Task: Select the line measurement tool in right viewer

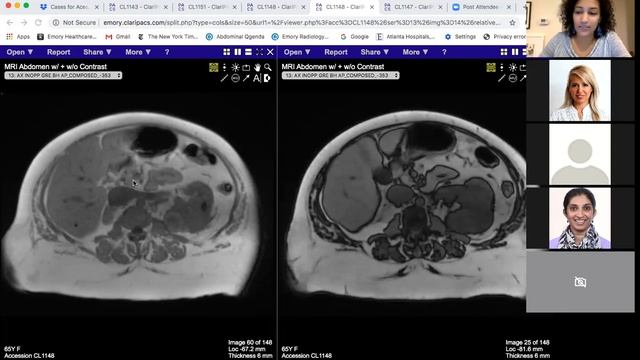Action: click(x=502, y=78)
